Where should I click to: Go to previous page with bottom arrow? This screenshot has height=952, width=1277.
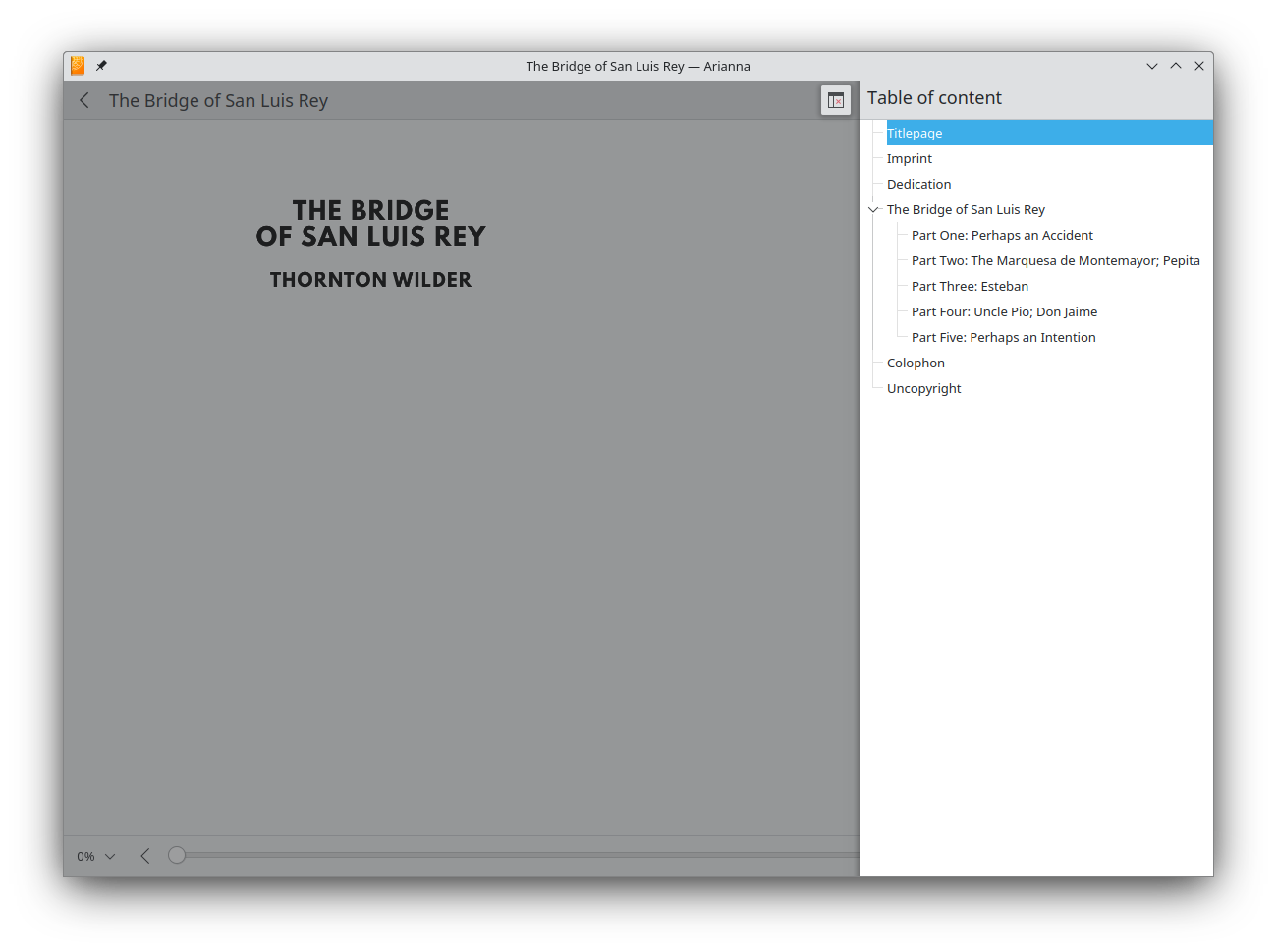click(145, 856)
